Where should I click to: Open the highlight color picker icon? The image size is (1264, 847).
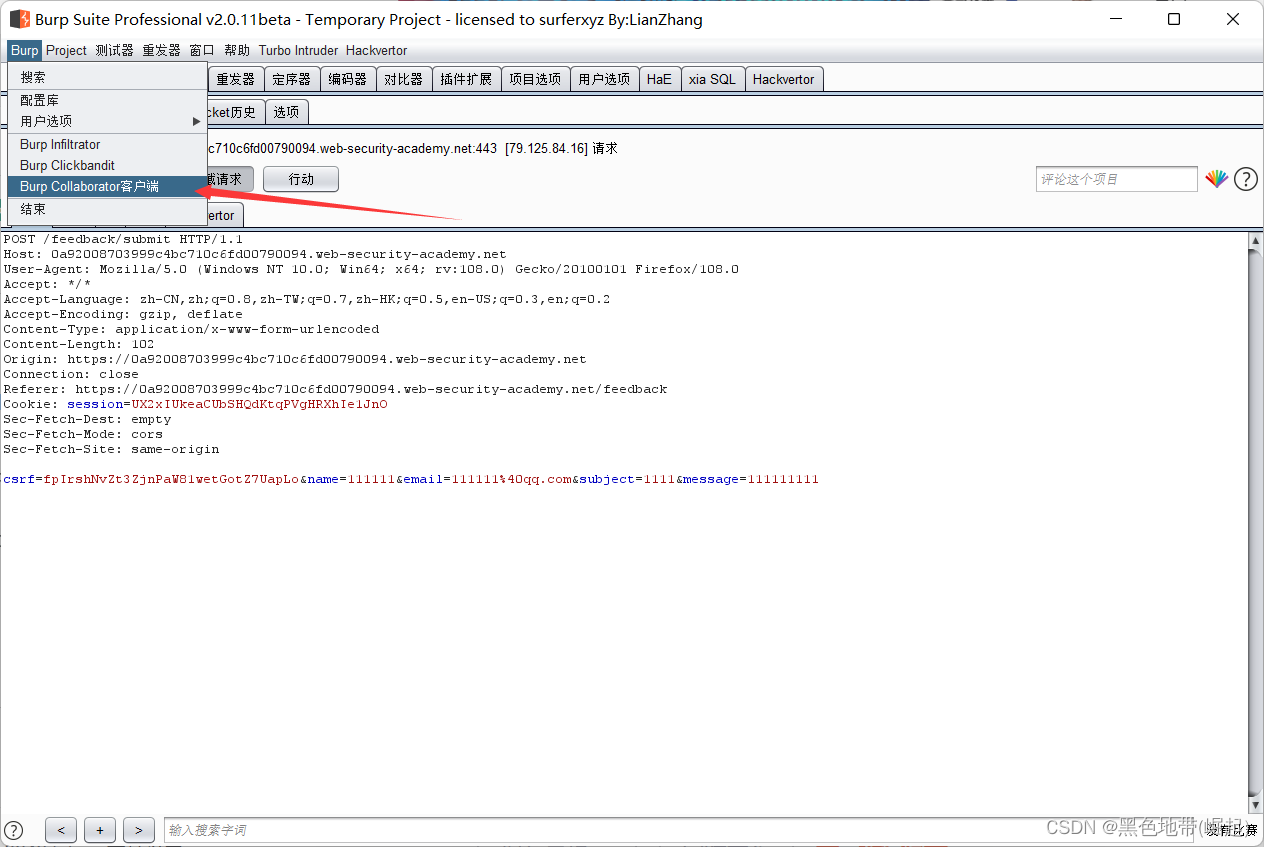pyautogui.click(x=1216, y=179)
